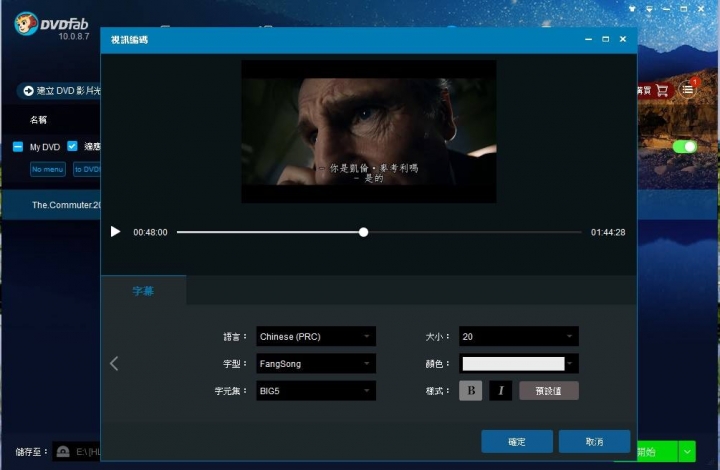Open the DVDFab skin shirt icon
The width and height of the screenshot is (720, 470).
[x=632, y=9]
